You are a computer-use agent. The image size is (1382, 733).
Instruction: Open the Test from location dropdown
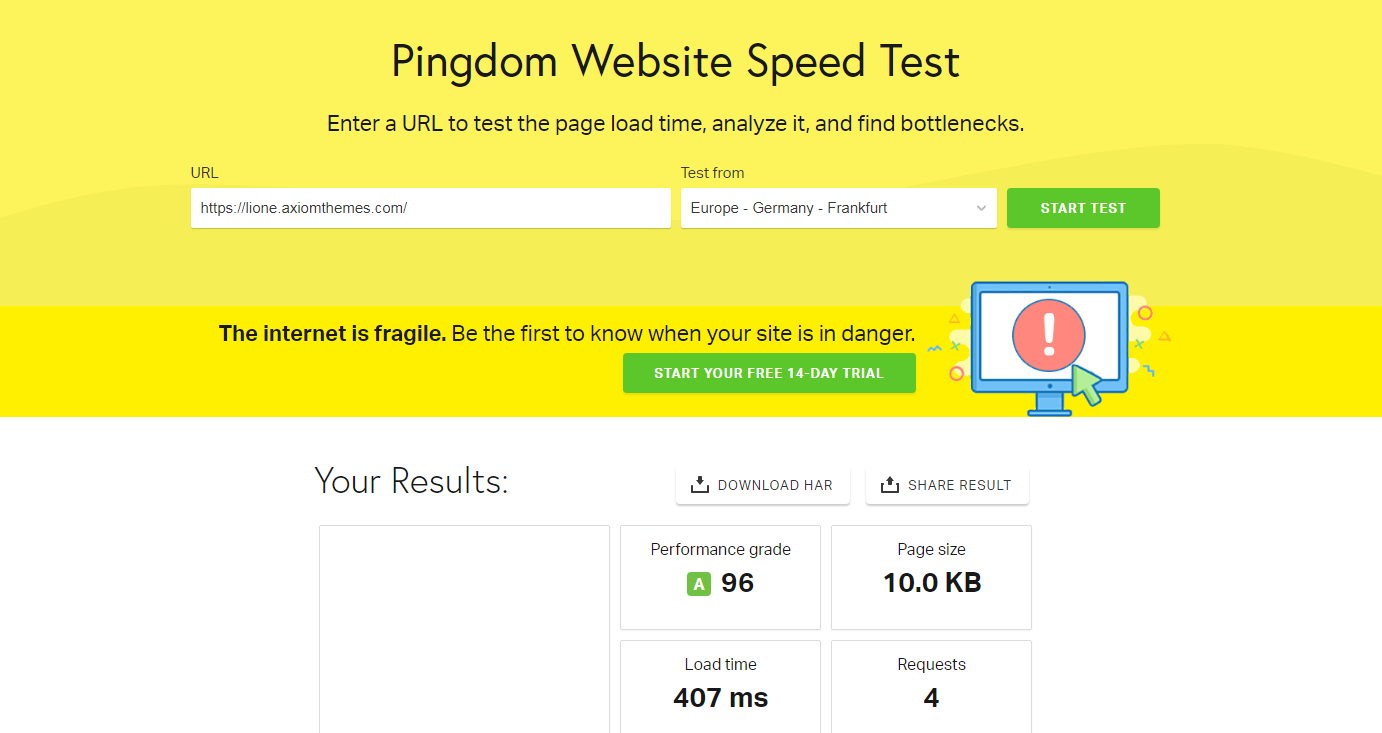[839, 208]
